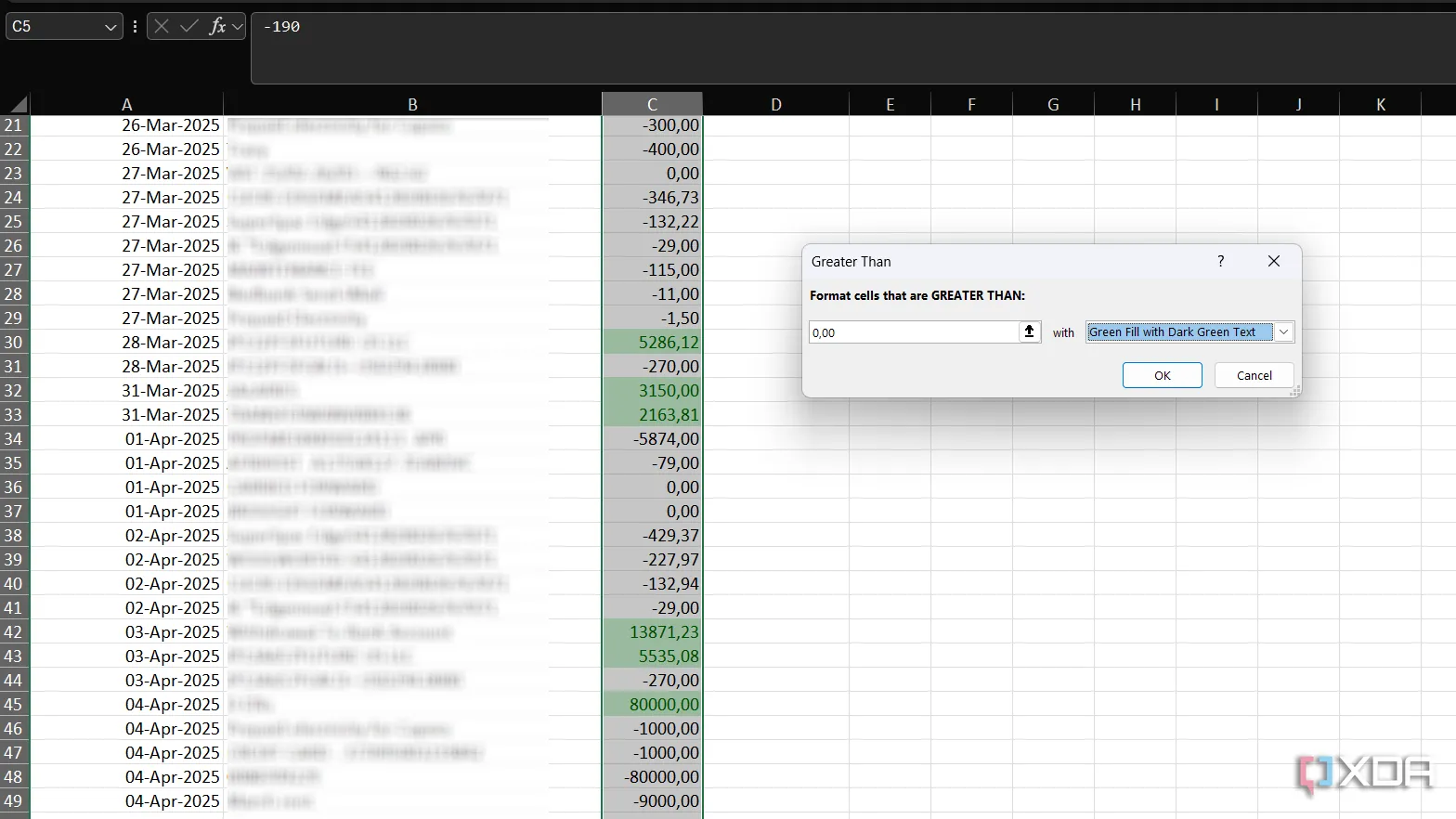
Task: Click cell with value -227,97
Action: 652,560
